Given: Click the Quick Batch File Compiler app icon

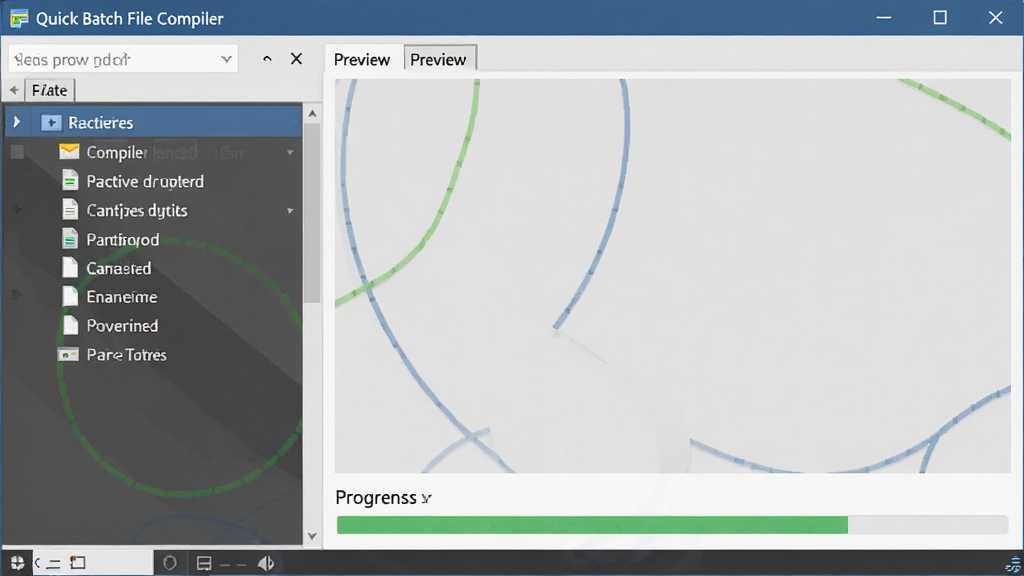Looking at the screenshot, I should click(x=19, y=18).
